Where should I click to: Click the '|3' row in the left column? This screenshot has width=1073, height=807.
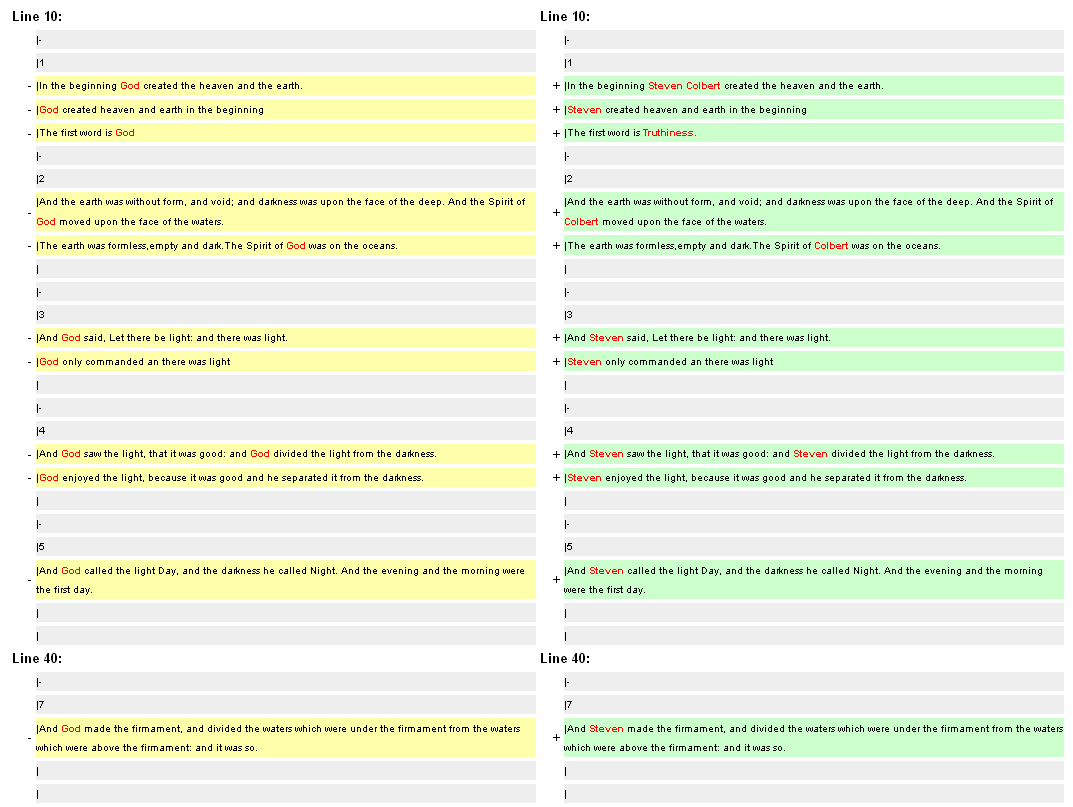(x=285, y=315)
